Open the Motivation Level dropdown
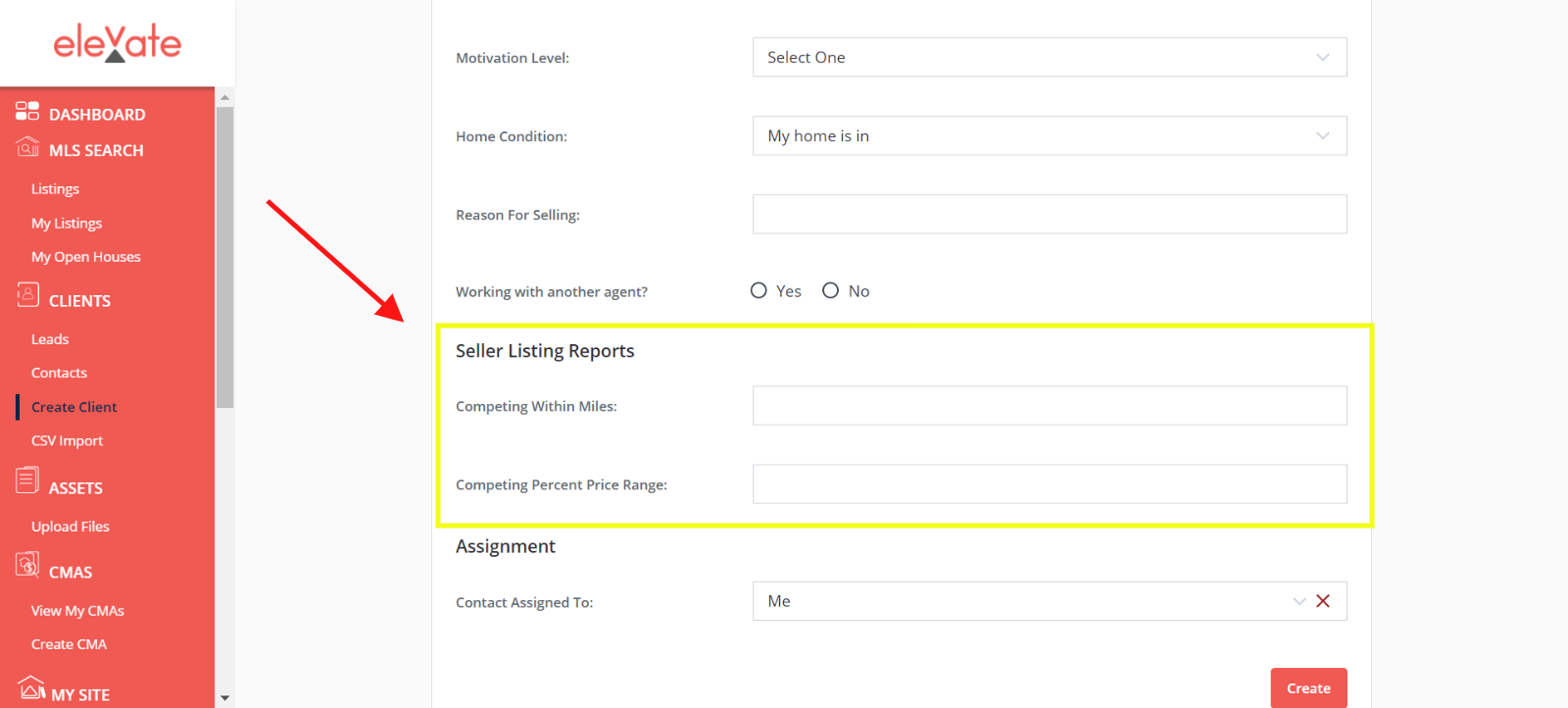Screen dimensions: 1568x708 [1050, 57]
